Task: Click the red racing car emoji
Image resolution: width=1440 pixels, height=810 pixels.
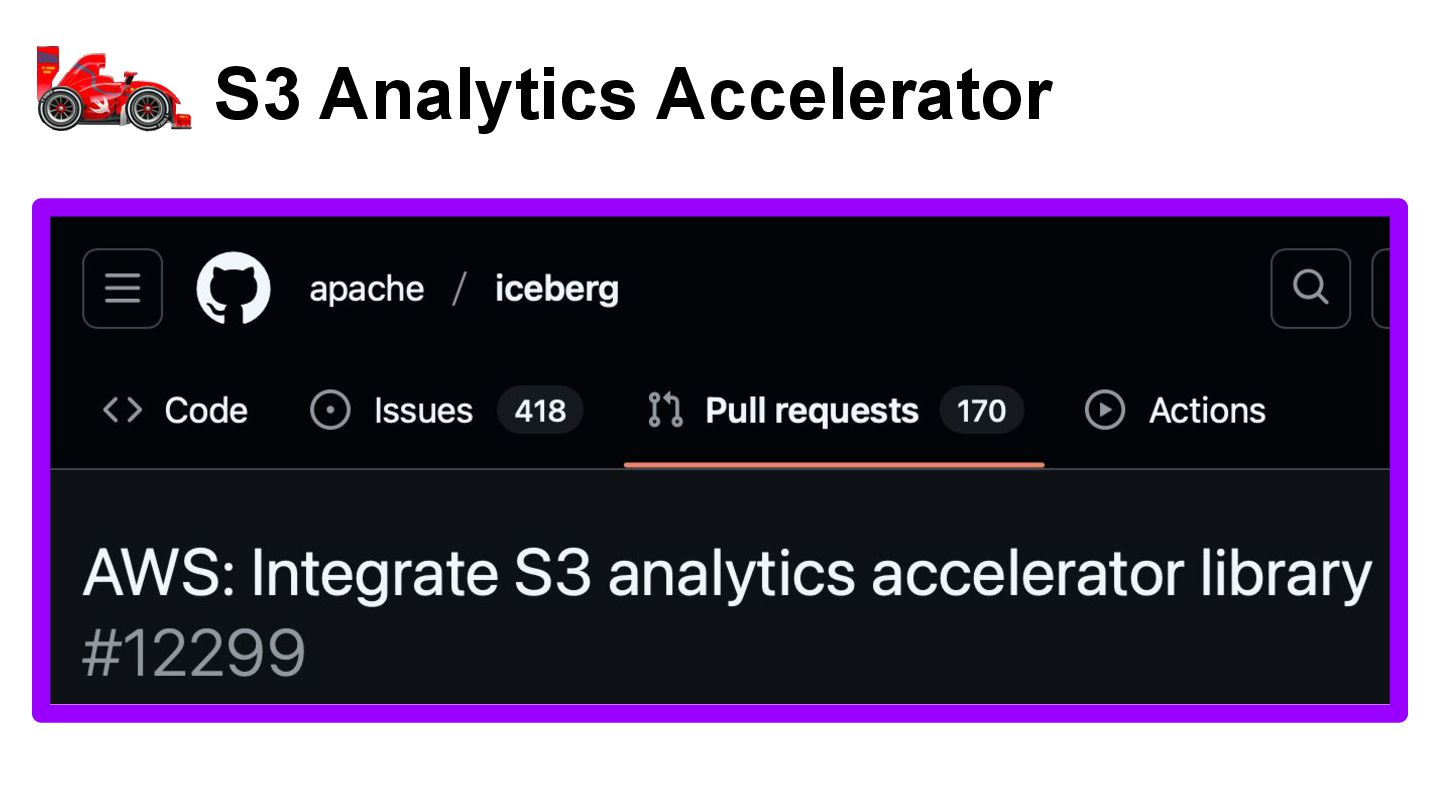Action: pos(112,89)
